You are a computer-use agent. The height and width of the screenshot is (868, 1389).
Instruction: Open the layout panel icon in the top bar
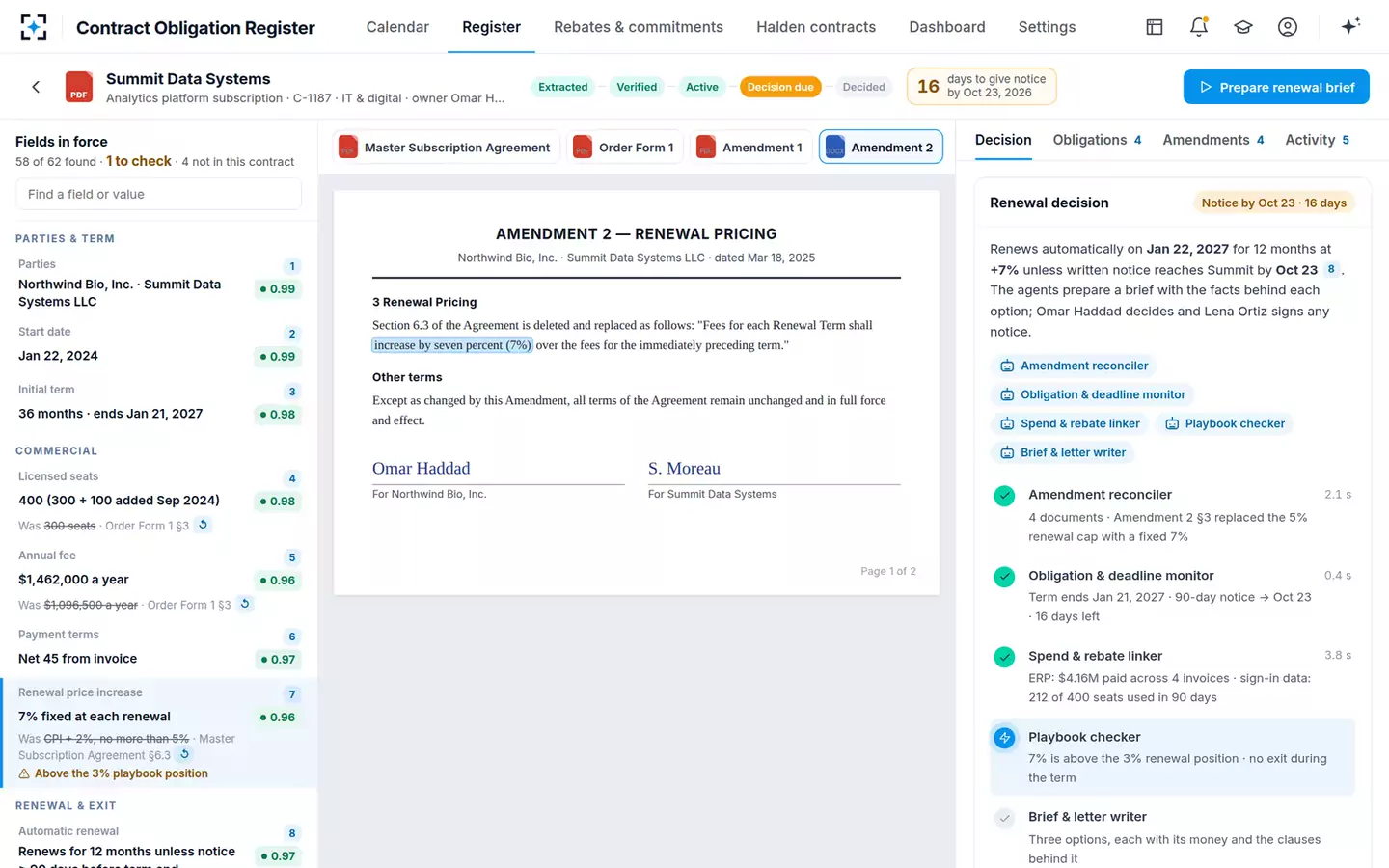pos(1154,27)
